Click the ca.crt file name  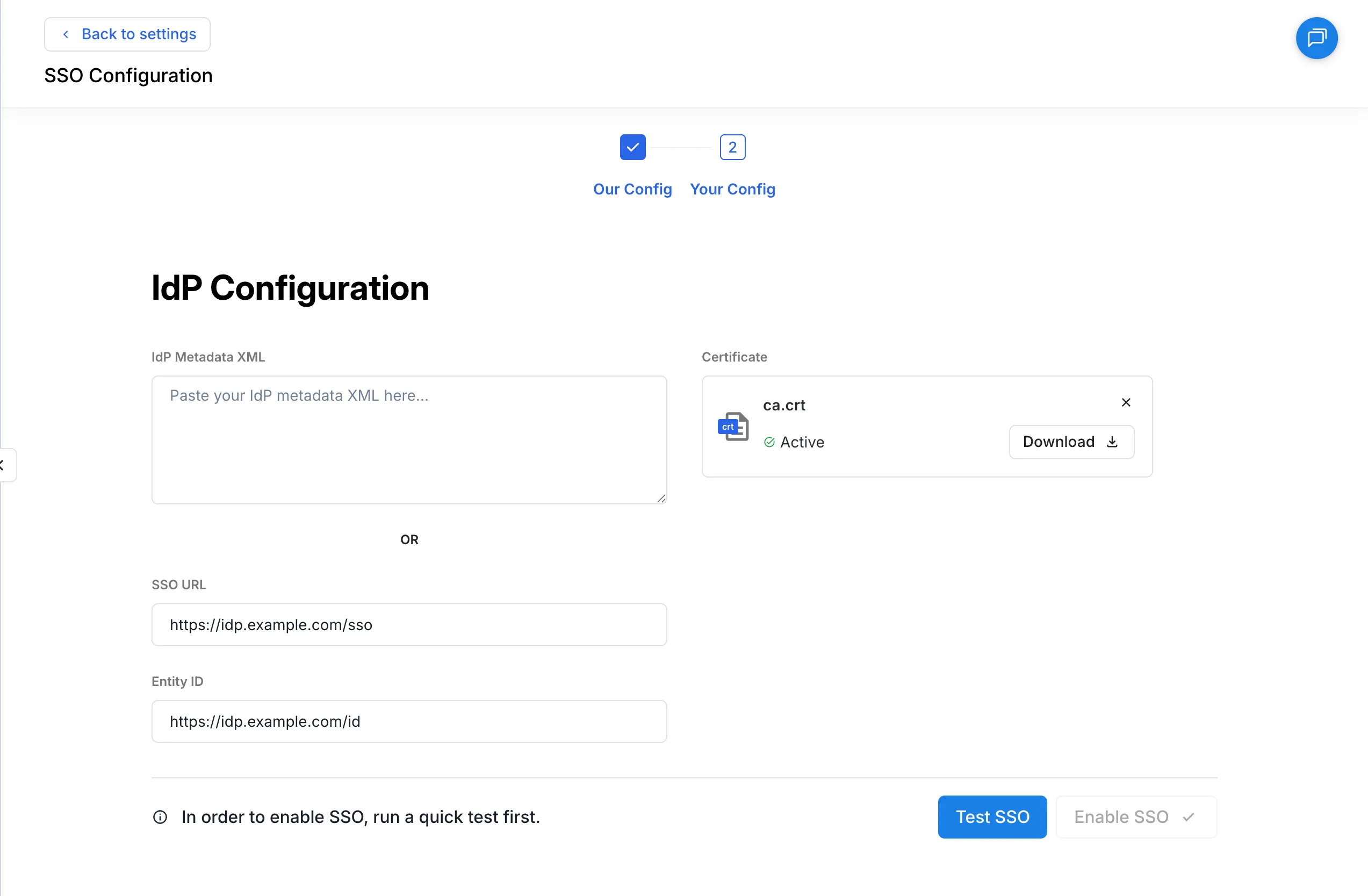click(x=784, y=405)
